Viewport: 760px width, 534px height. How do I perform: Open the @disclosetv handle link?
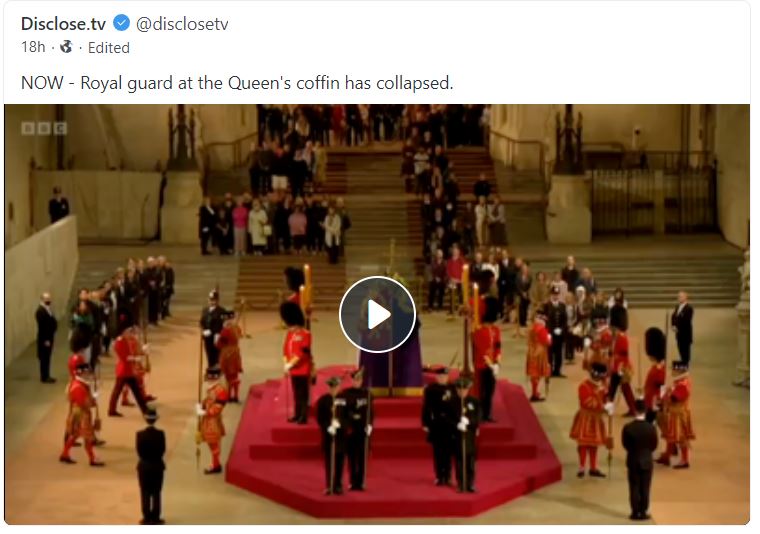pyautogui.click(x=182, y=24)
